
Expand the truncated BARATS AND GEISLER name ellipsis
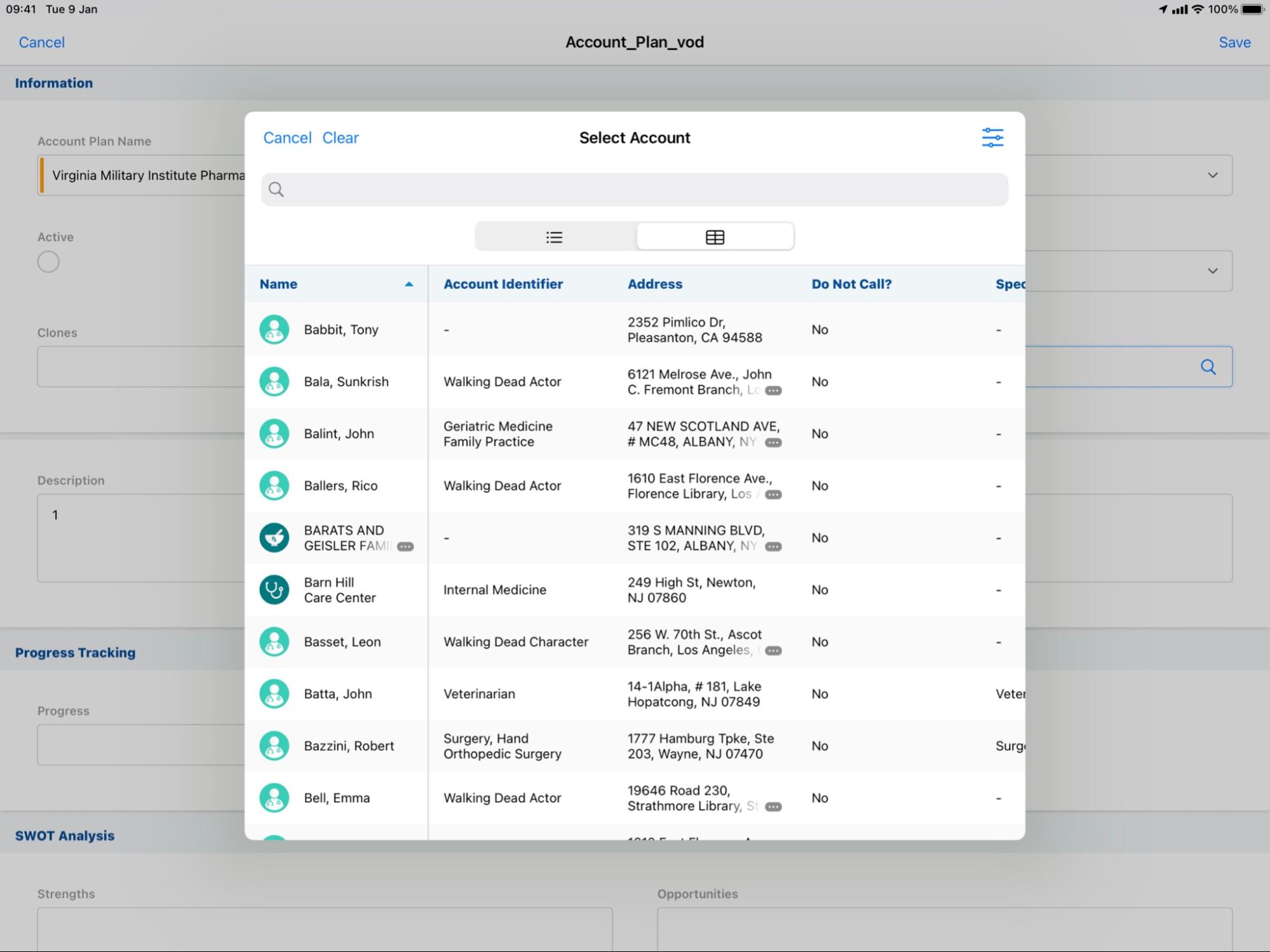tap(405, 547)
